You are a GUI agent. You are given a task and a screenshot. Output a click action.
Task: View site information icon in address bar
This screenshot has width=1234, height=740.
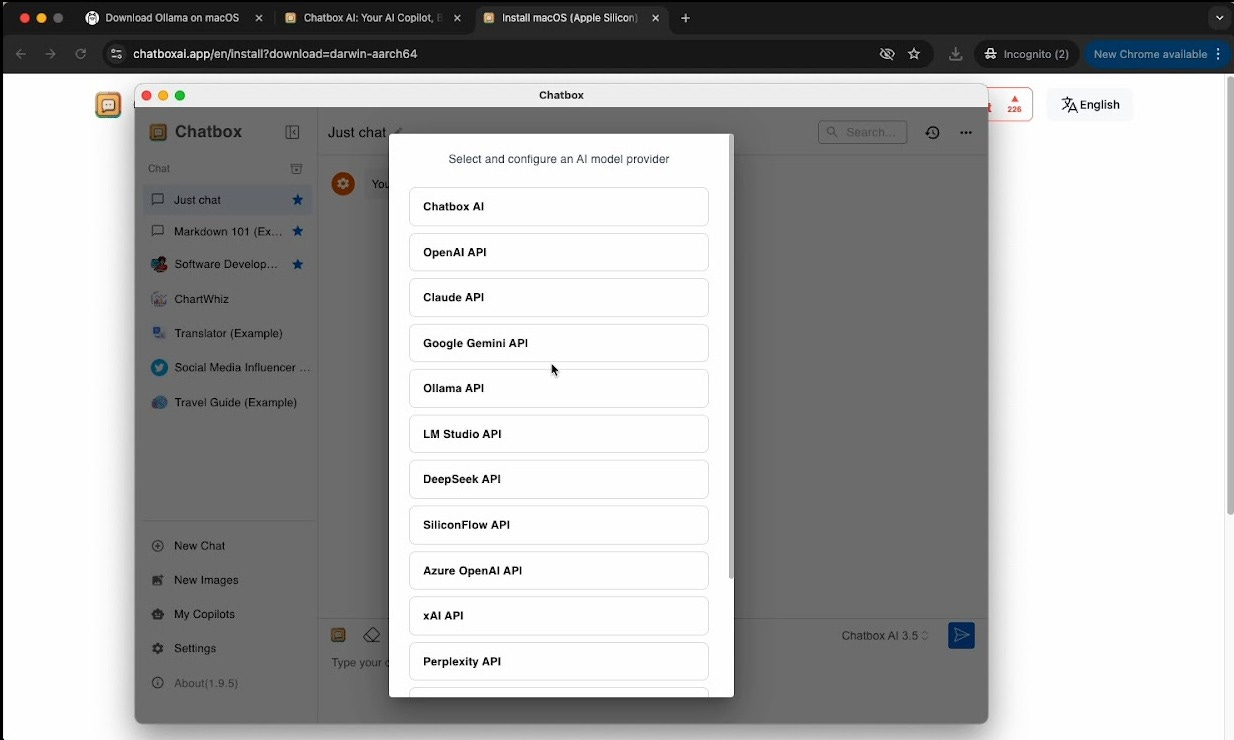pos(117,54)
